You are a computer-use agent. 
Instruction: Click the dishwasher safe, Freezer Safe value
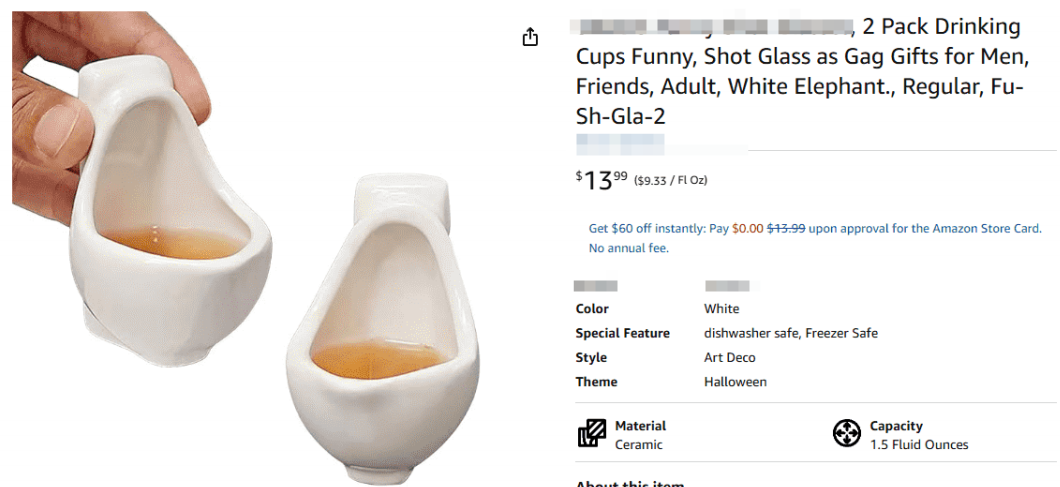(790, 333)
